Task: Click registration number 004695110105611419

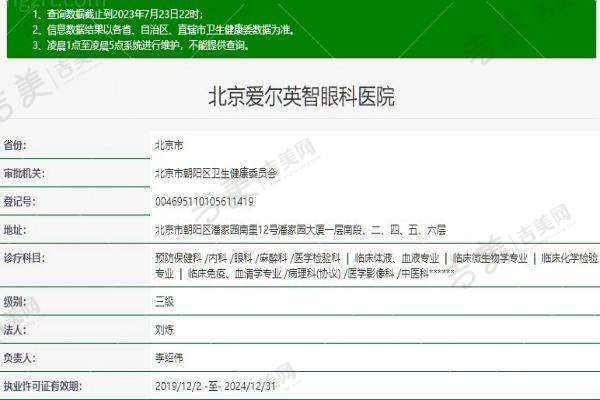Action: tap(204, 201)
